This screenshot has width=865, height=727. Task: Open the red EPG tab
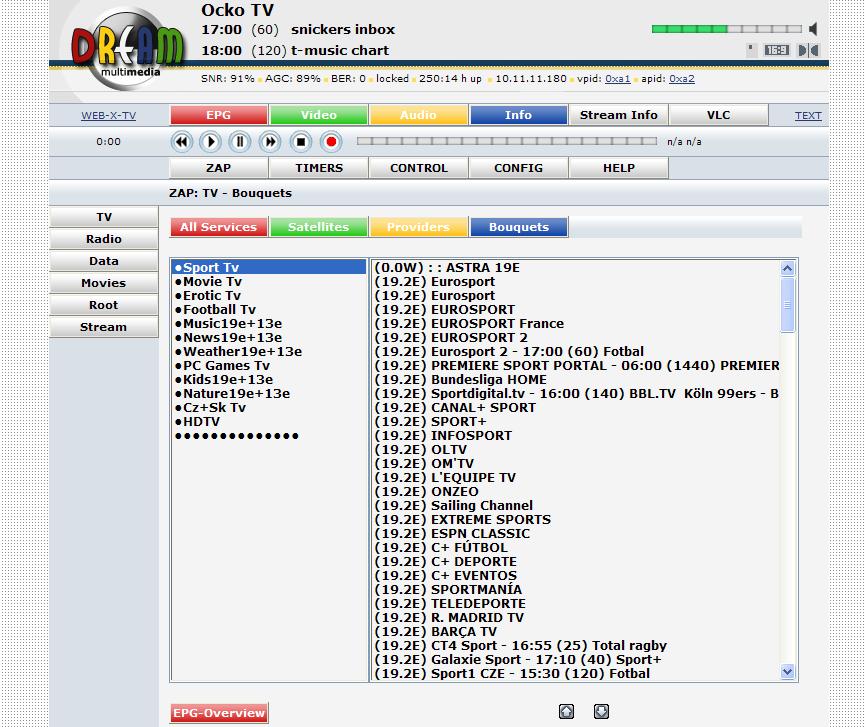[x=219, y=115]
